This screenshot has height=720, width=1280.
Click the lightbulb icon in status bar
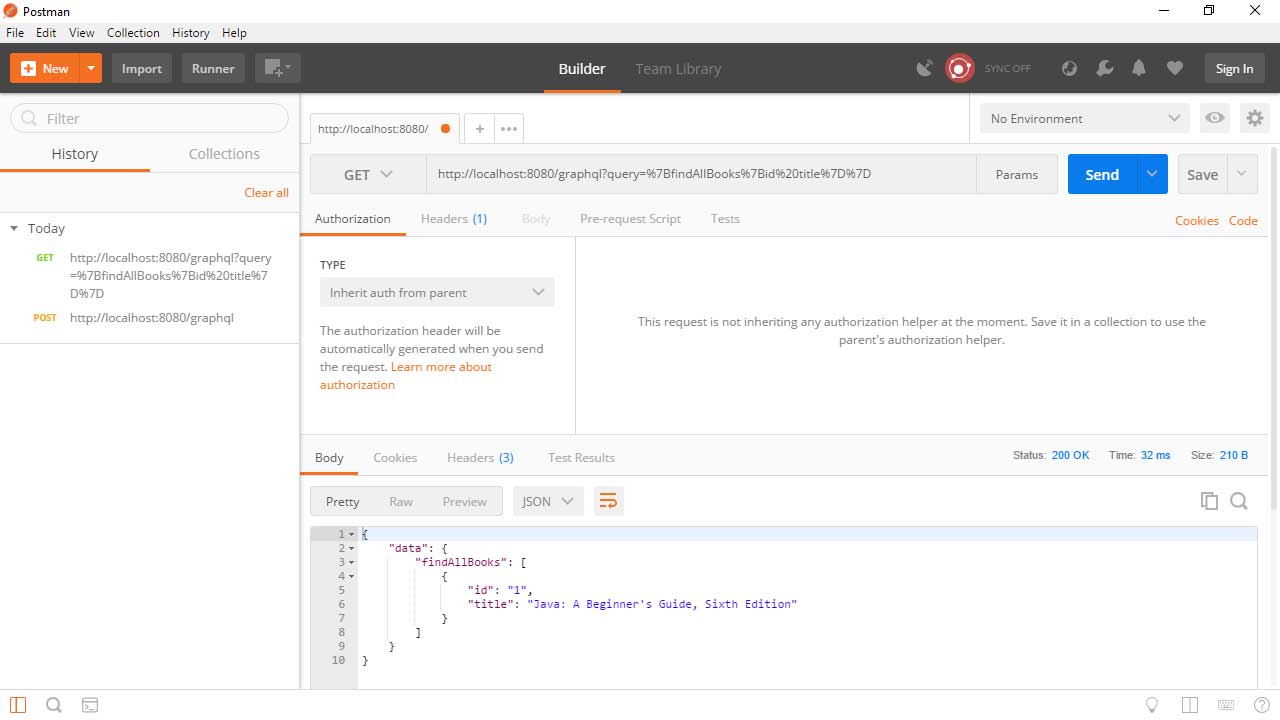[x=1152, y=705]
